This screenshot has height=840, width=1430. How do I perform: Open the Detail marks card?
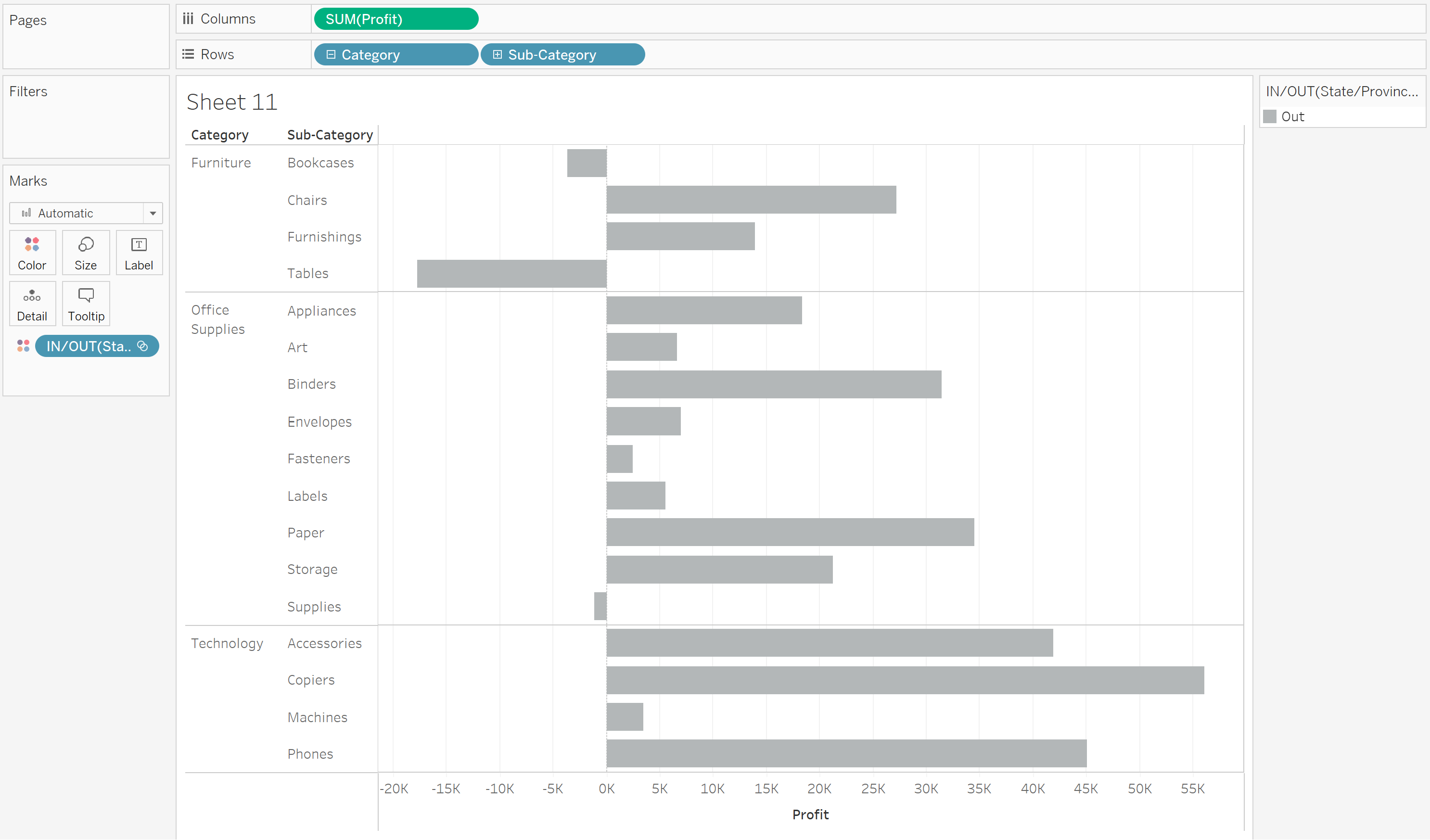(32, 304)
